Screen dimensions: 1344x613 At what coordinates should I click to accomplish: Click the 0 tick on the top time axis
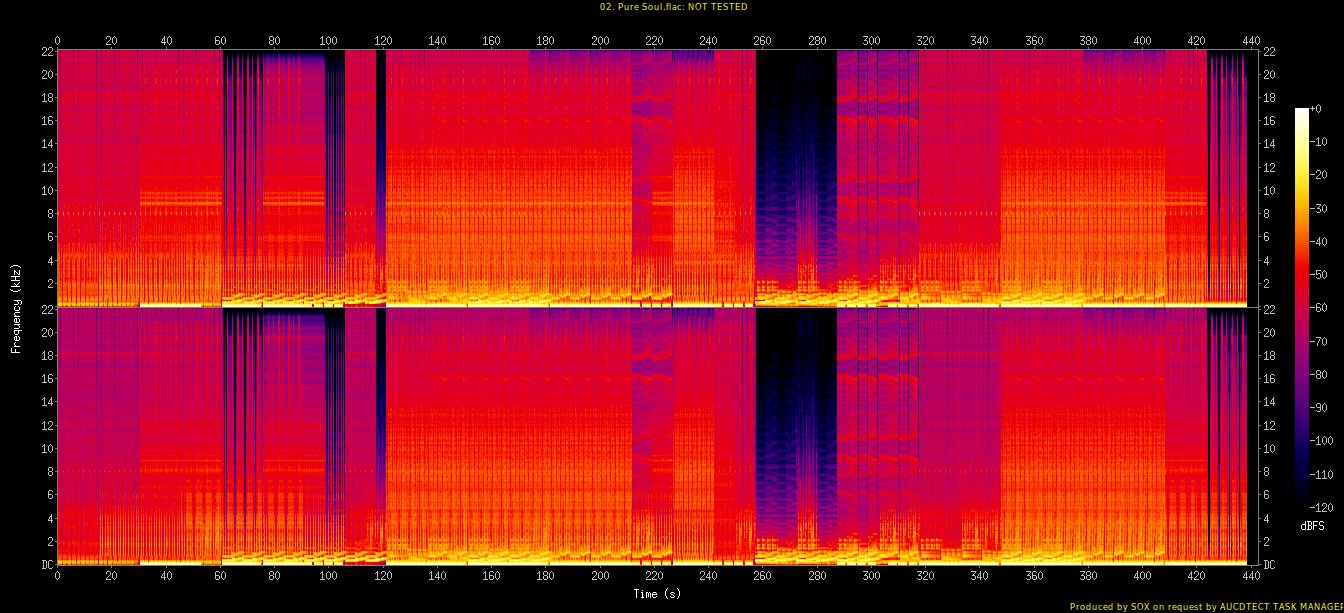[x=57, y=40]
